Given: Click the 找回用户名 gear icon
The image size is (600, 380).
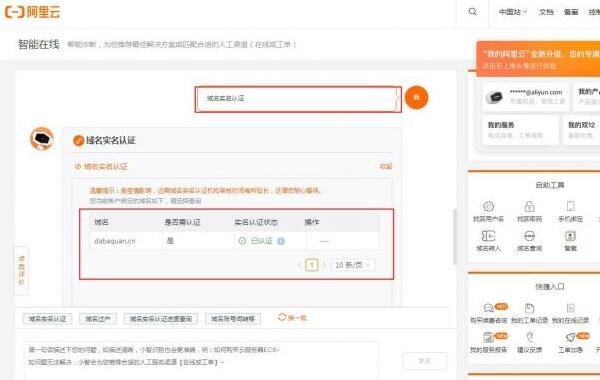Looking at the screenshot, I should click(488, 206).
